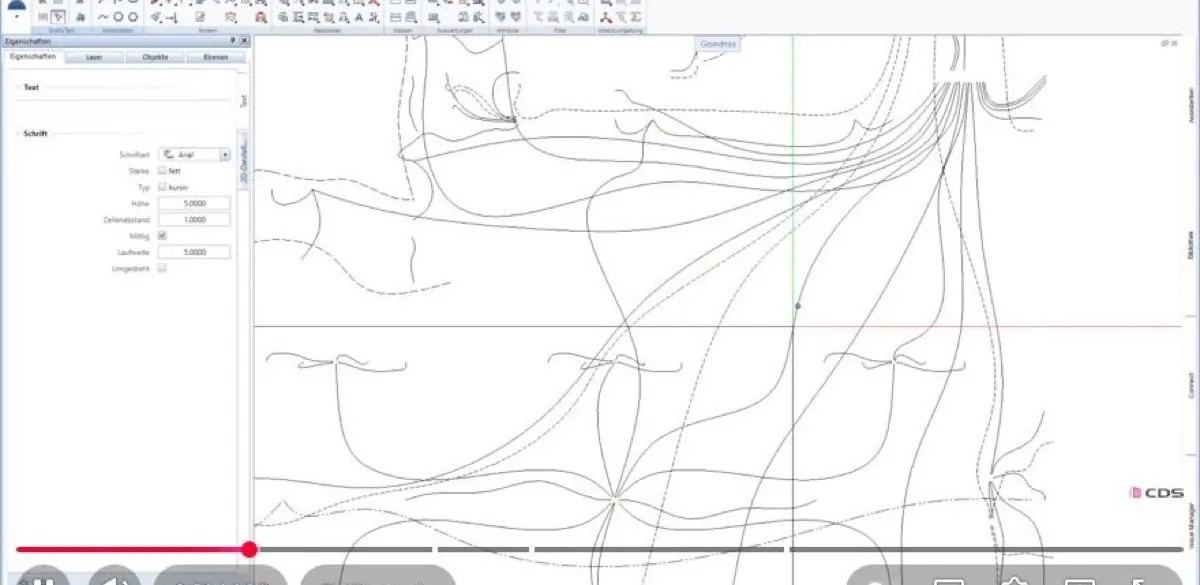Click the Grundriss viewport tab

click(718, 44)
